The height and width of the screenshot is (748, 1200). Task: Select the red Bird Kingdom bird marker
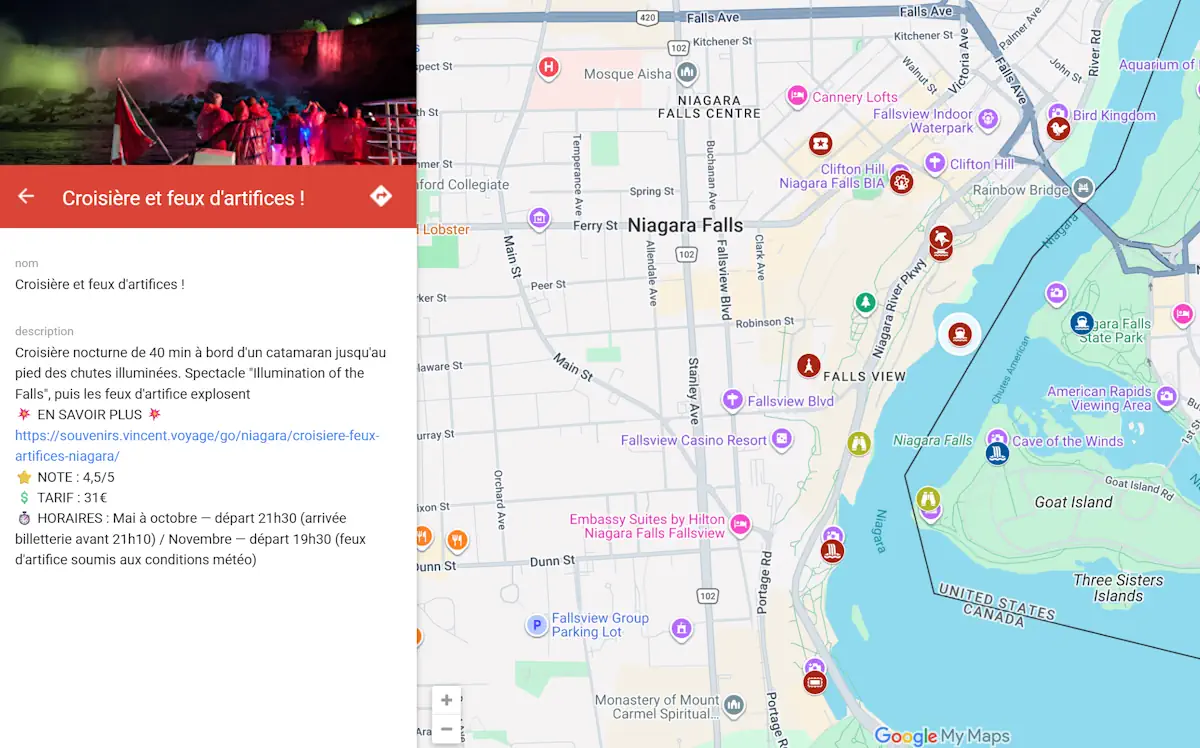[1058, 129]
